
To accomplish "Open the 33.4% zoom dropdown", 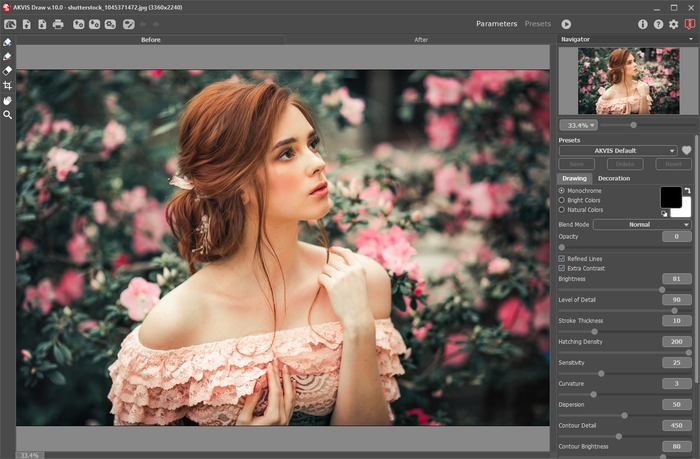I will pyautogui.click(x=579, y=125).
